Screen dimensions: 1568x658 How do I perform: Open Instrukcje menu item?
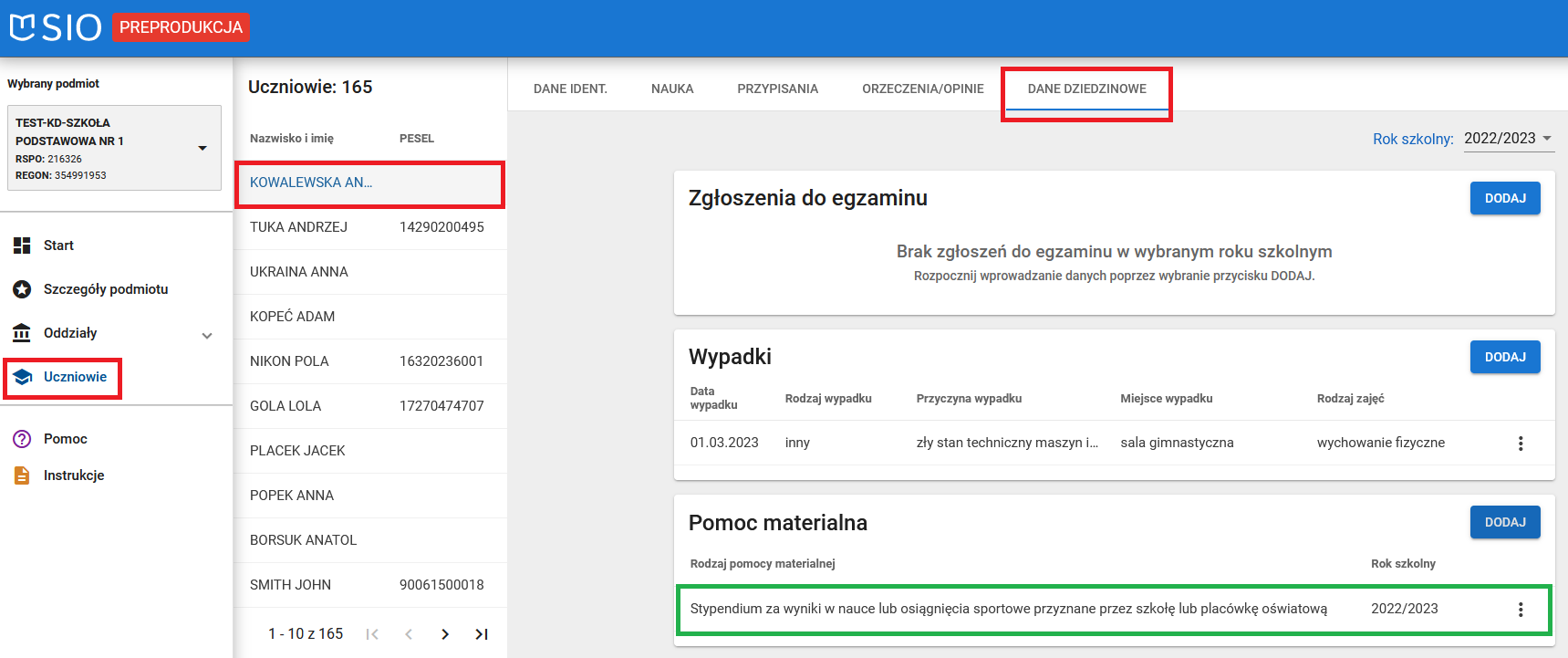74,475
